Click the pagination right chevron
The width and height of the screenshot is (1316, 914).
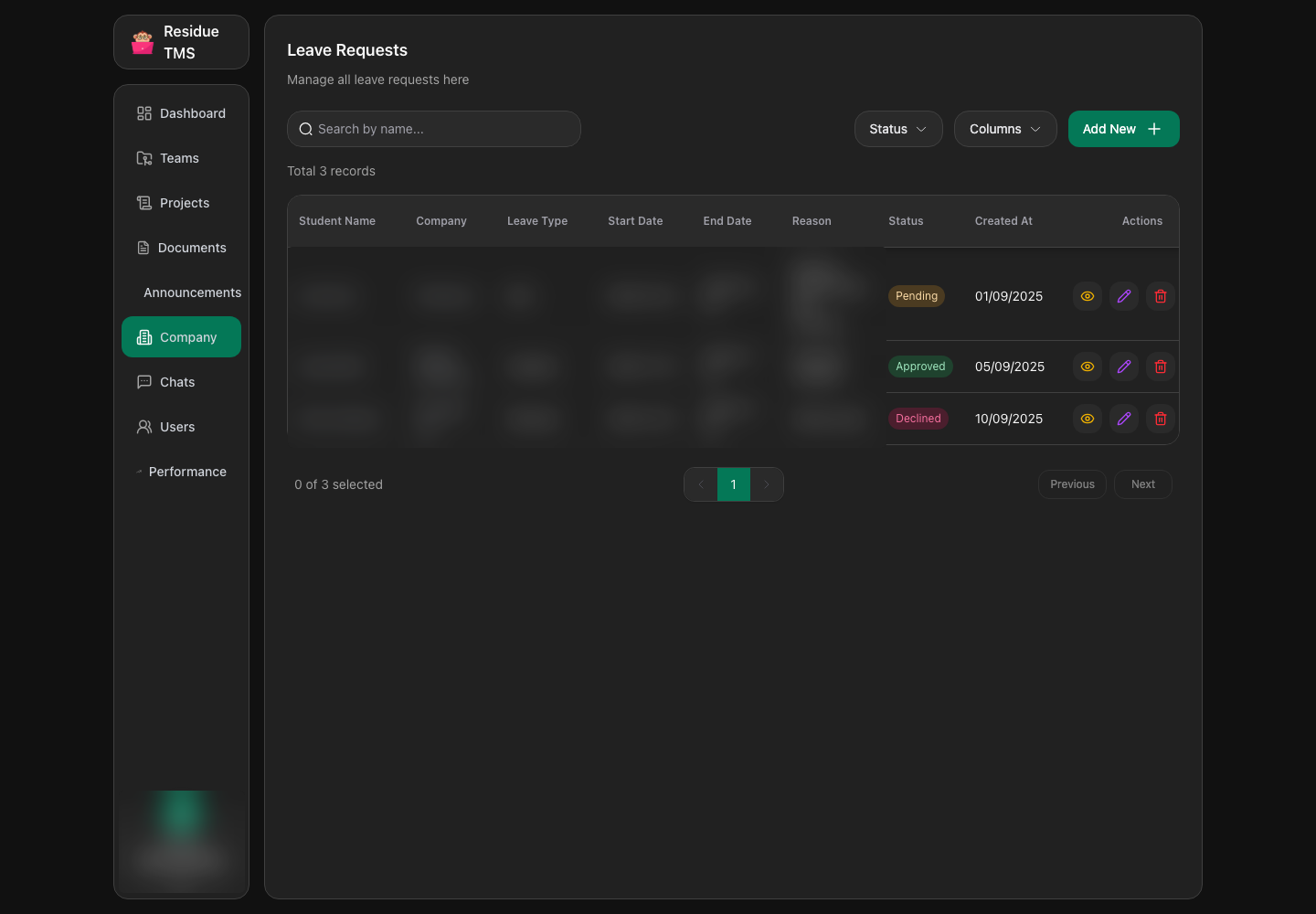(767, 484)
